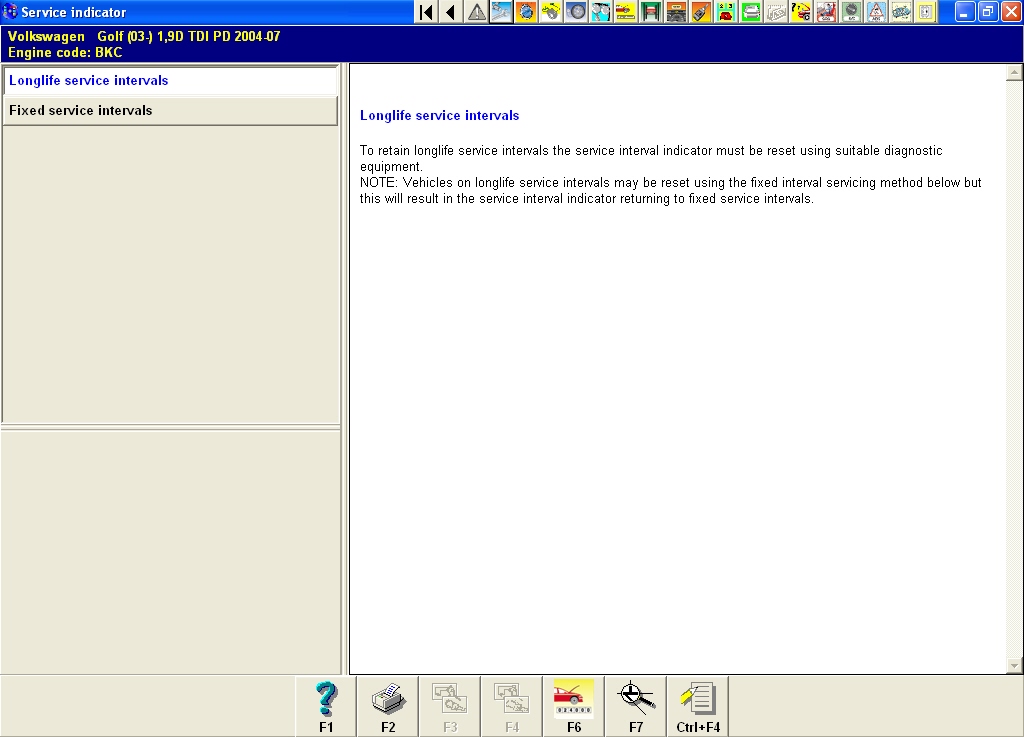The image size is (1024, 737).
Task: Click the Volkswagen Golf vehicle header text
Action: click(x=144, y=37)
